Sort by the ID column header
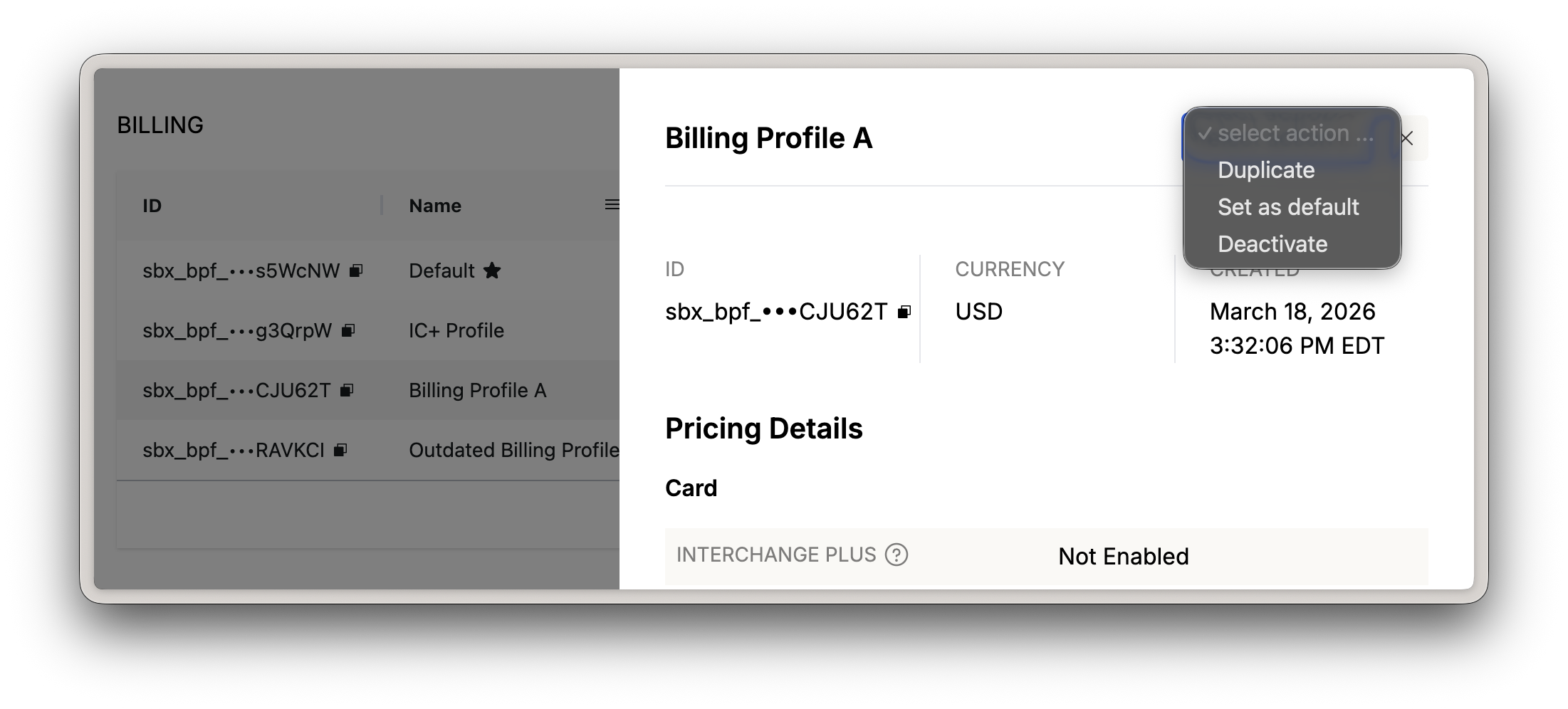 [x=152, y=206]
